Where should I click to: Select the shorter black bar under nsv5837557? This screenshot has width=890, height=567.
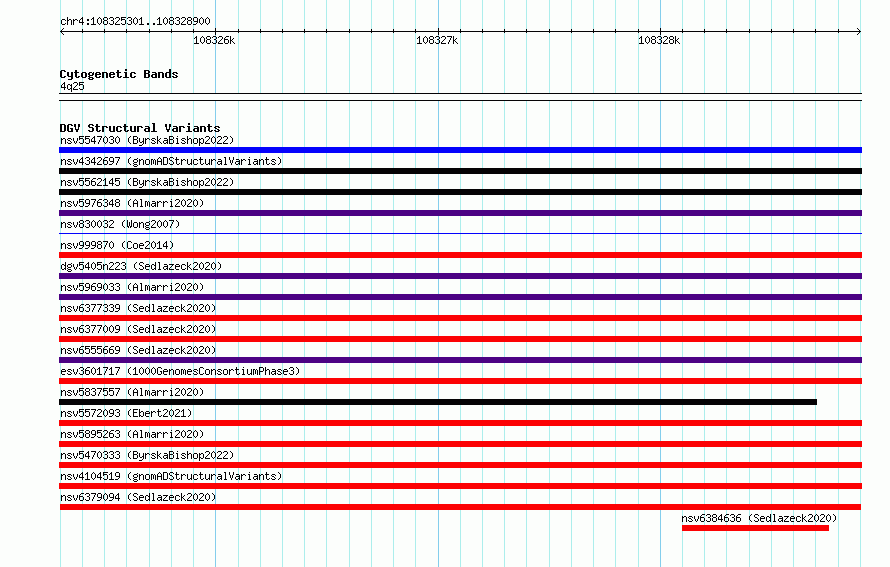tap(438, 402)
